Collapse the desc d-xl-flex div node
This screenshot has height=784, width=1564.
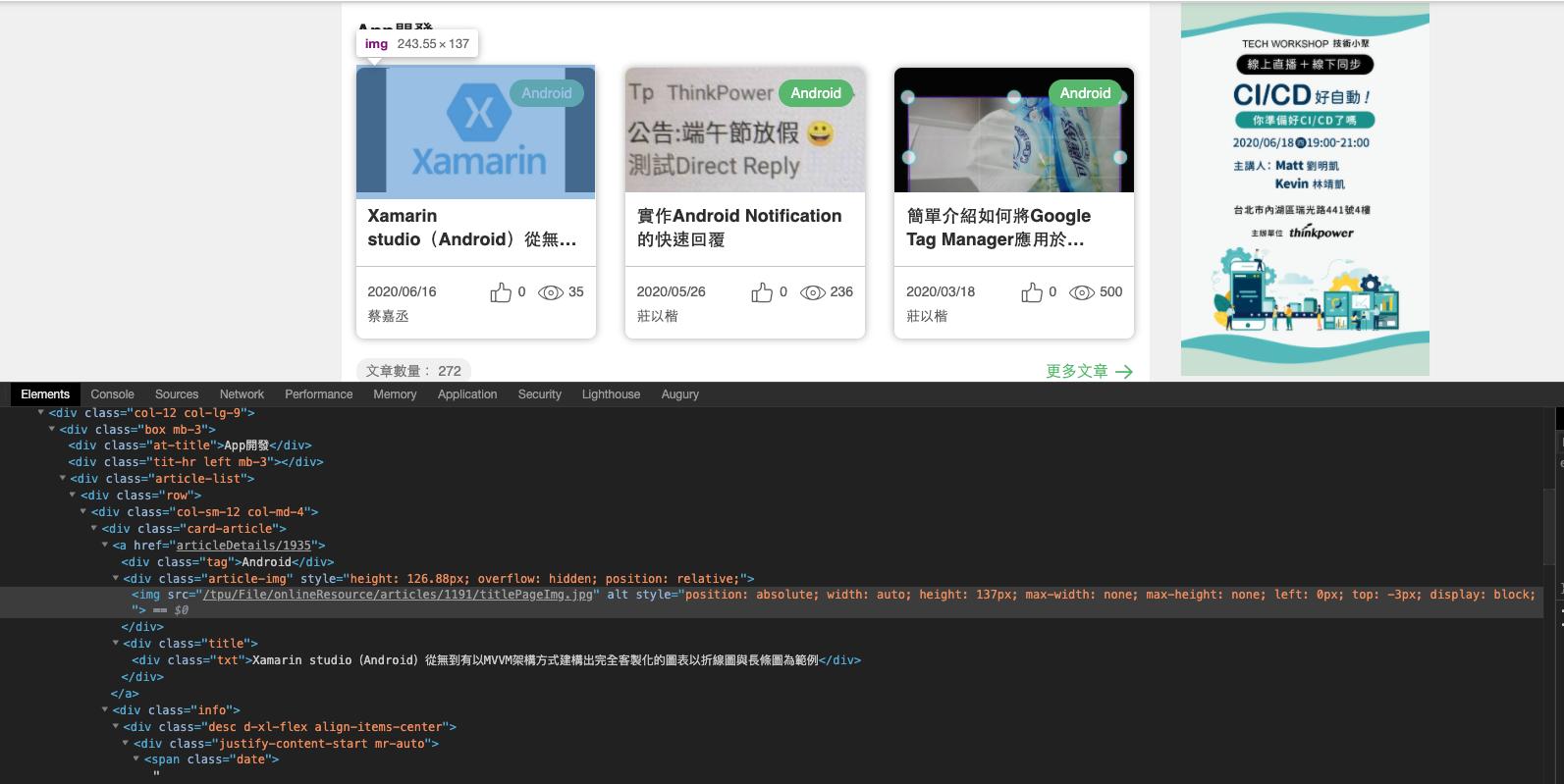tap(117, 727)
